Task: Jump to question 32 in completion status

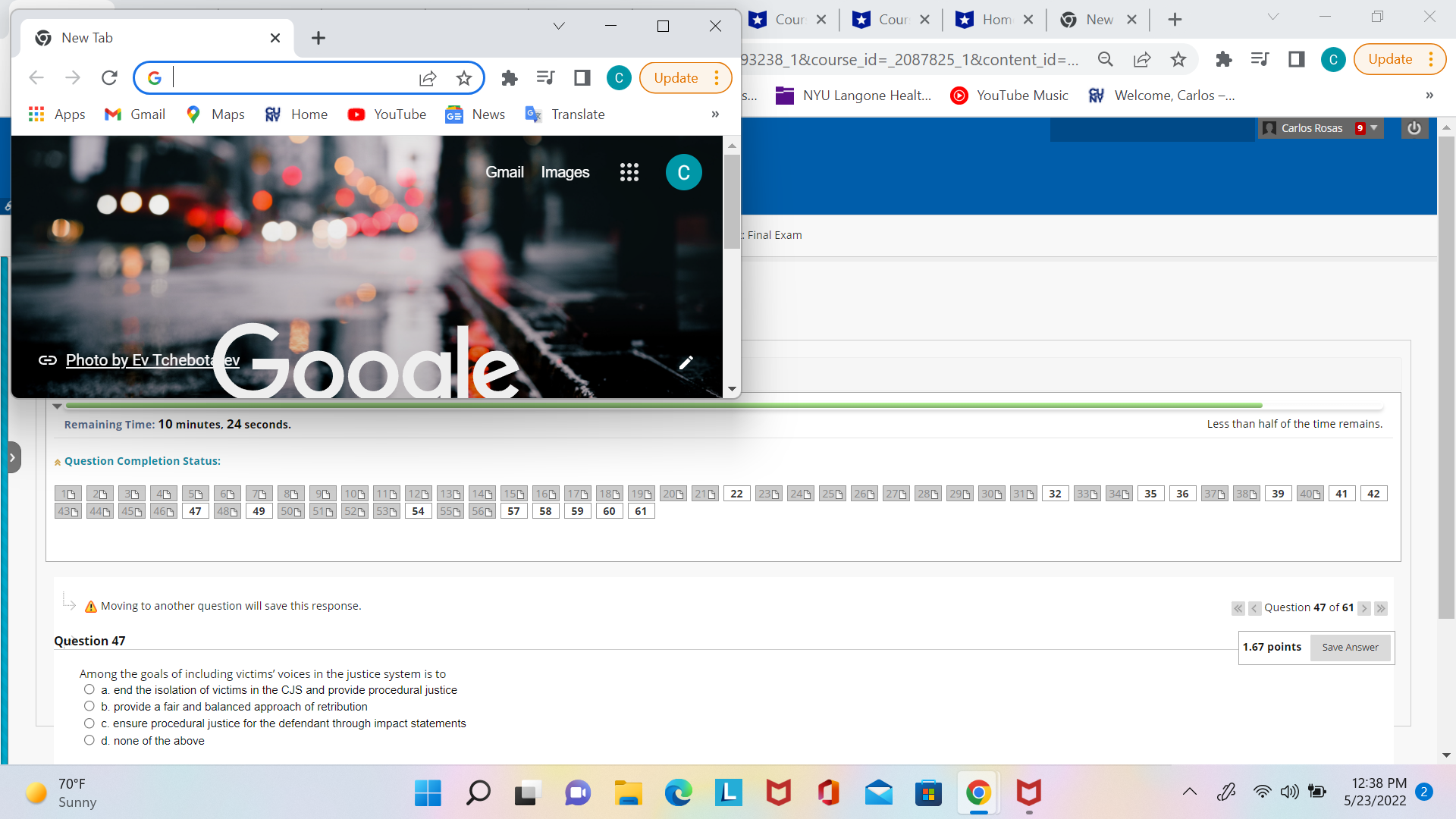Action: tap(1055, 493)
